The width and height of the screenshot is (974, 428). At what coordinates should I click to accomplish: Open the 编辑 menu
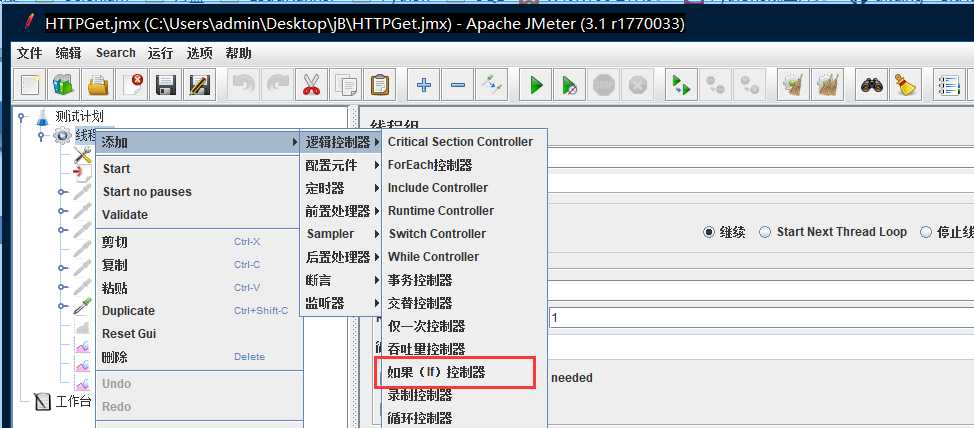pos(68,53)
